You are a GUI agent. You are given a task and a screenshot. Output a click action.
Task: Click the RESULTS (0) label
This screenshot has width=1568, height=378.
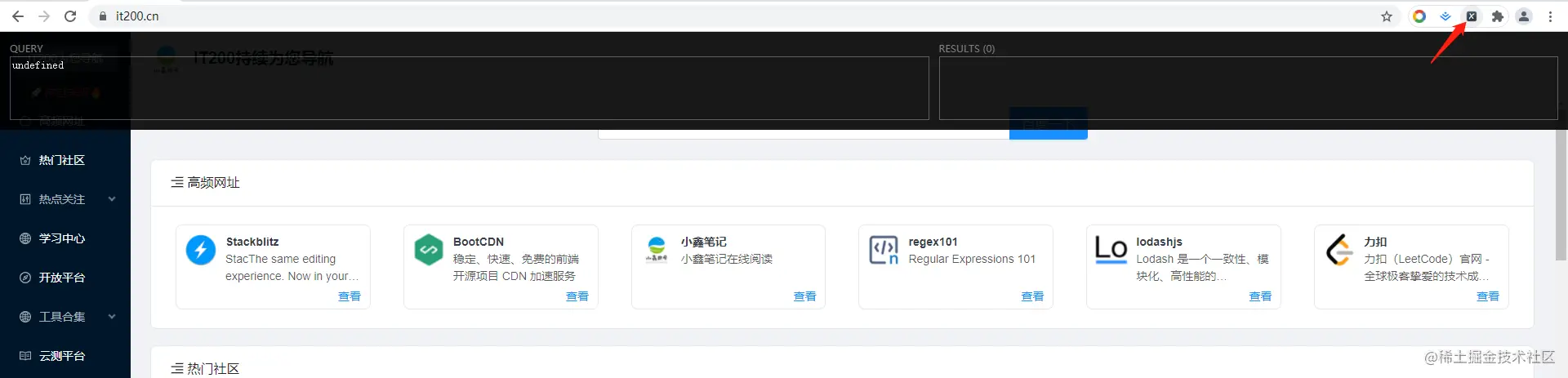967,49
